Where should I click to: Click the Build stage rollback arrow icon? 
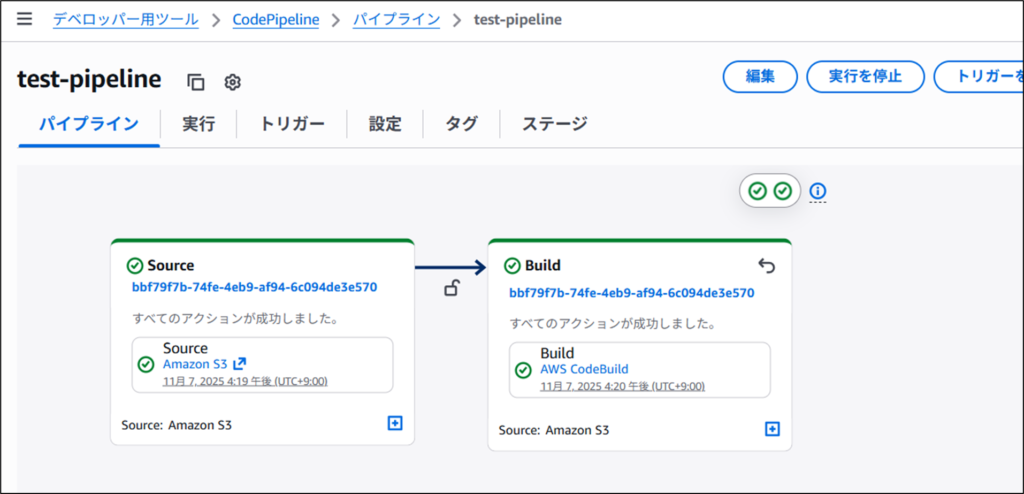766,266
